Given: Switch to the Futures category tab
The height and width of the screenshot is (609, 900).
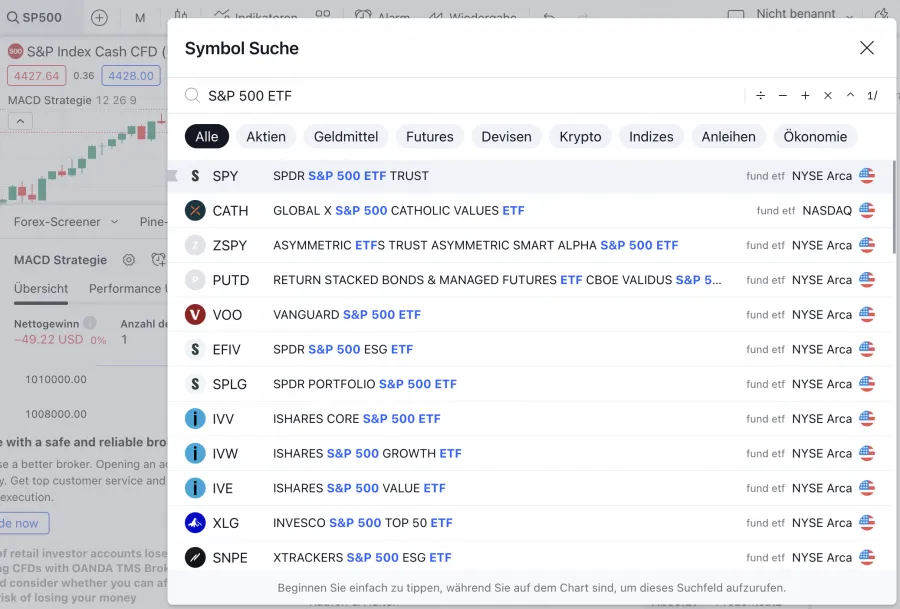Looking at the screenshot, I should (430, 137).
